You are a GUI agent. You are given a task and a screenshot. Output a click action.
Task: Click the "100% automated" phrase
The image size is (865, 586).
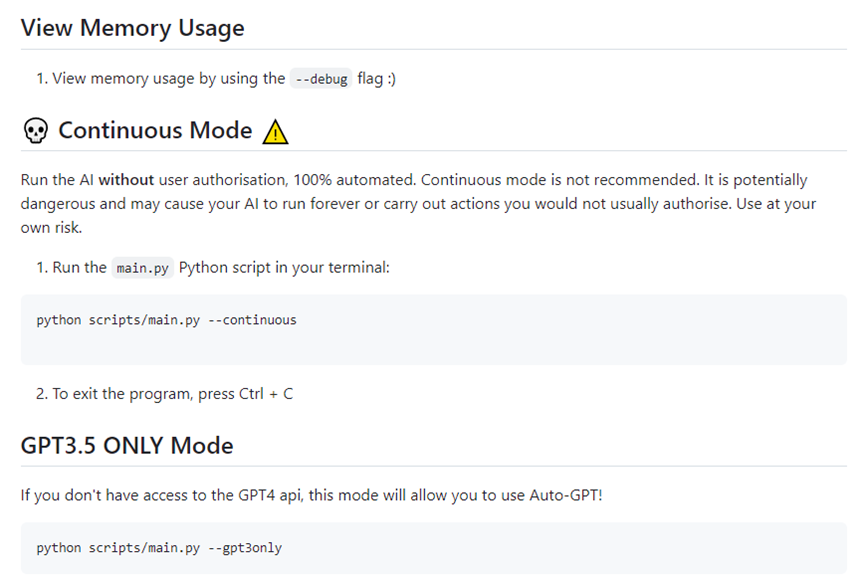point(354,180)
